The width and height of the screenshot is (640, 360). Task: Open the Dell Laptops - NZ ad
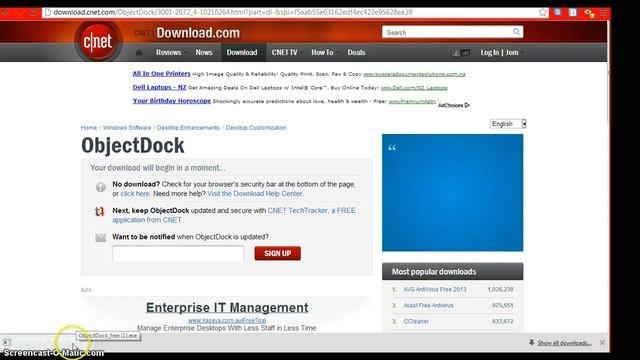click(x=159, y=87)
